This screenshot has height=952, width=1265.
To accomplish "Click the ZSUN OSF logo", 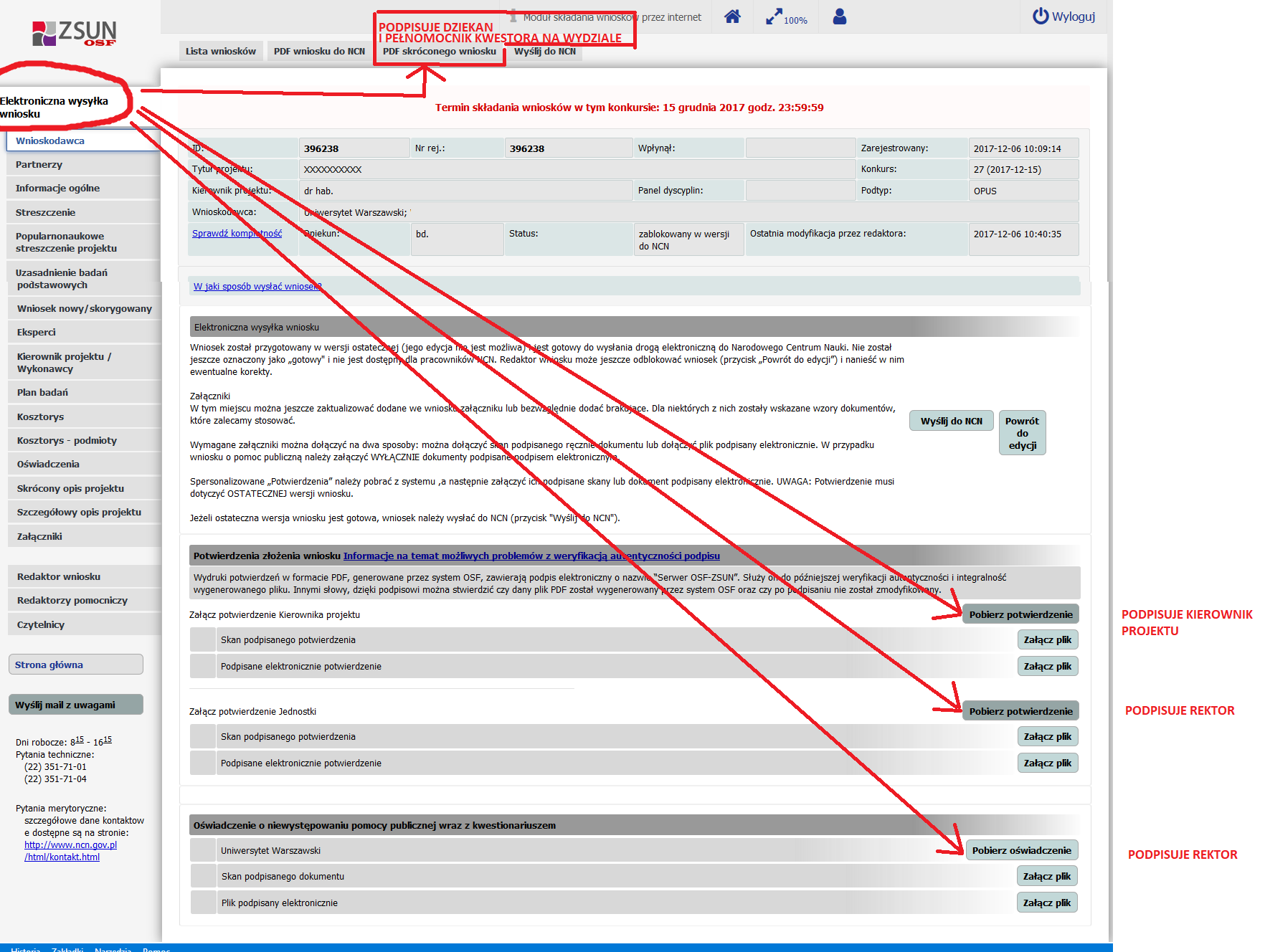I will [75, 32].
